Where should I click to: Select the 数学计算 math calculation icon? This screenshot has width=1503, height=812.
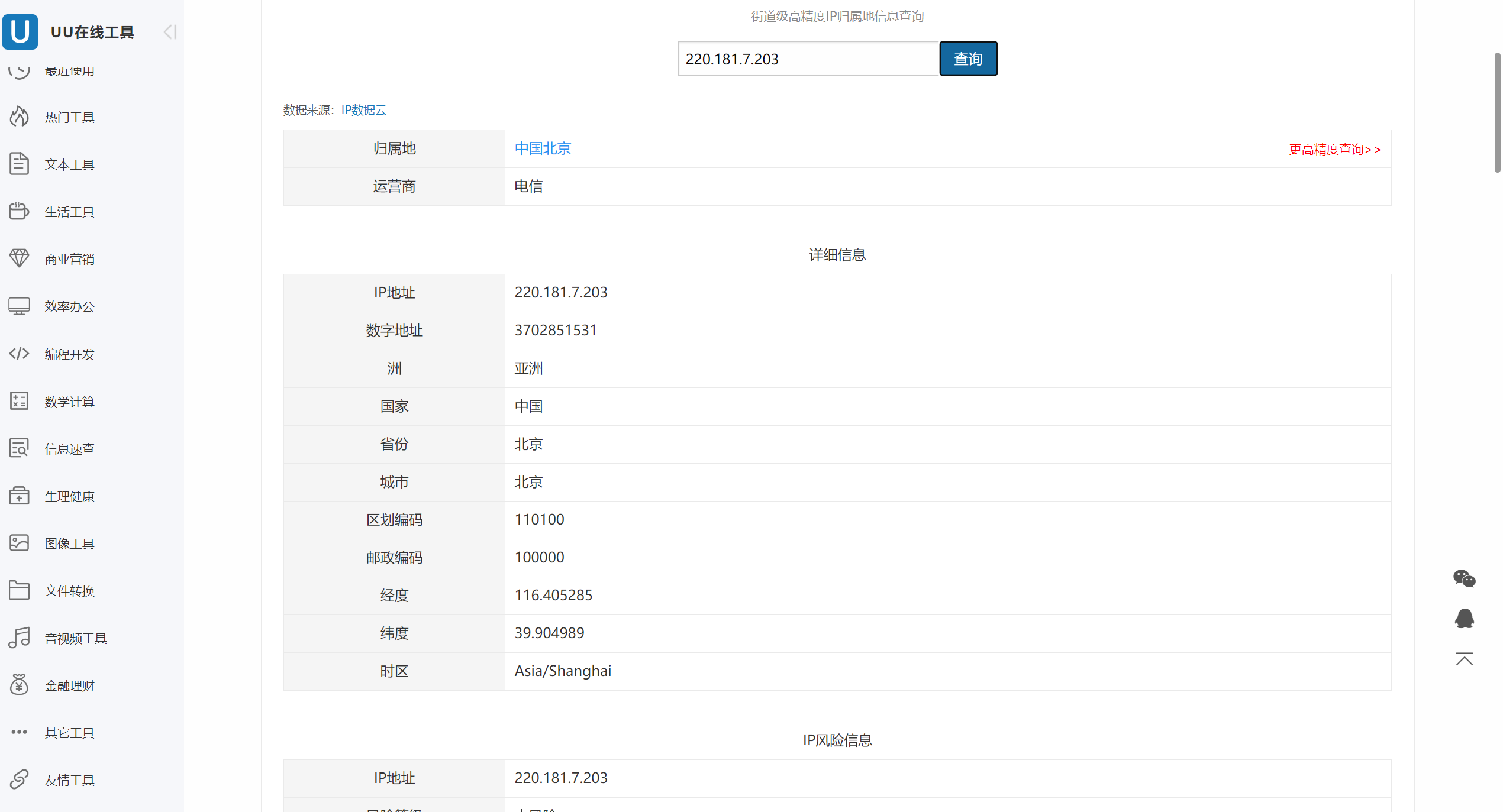[x=19, y=401]
